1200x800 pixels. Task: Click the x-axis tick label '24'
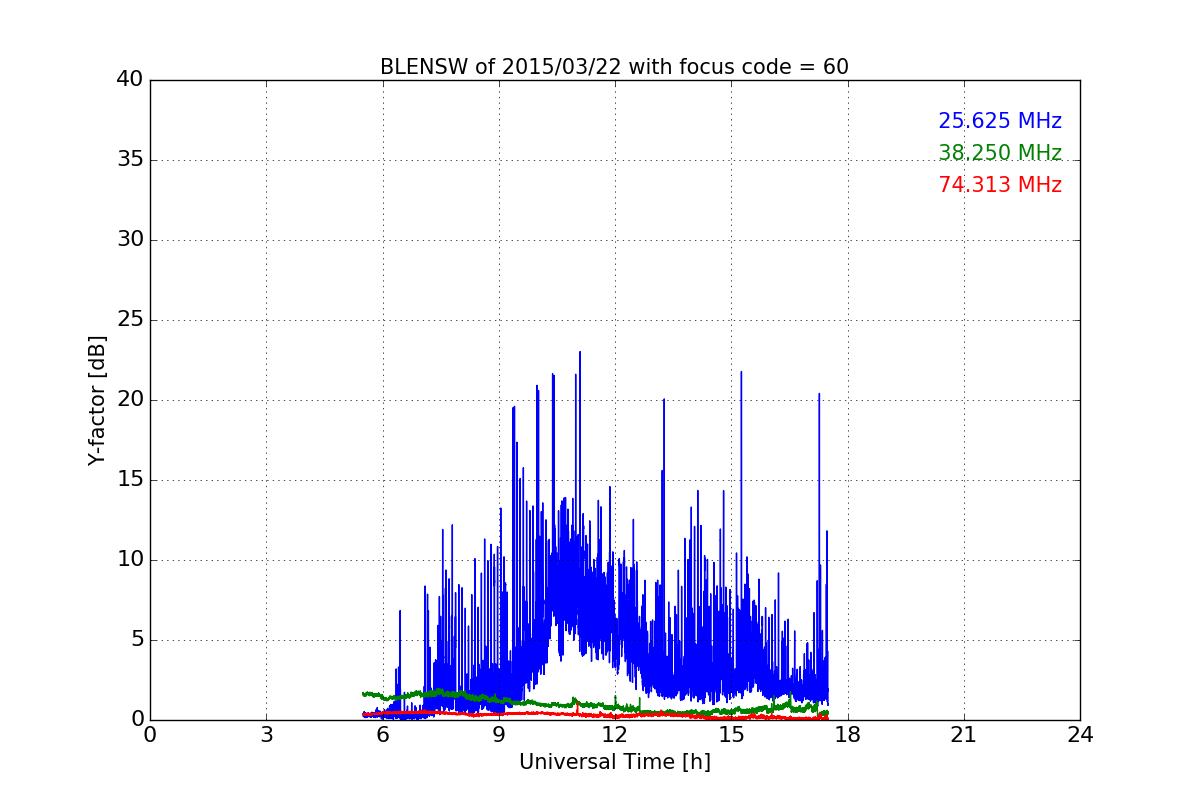(x=1080, y=735)
